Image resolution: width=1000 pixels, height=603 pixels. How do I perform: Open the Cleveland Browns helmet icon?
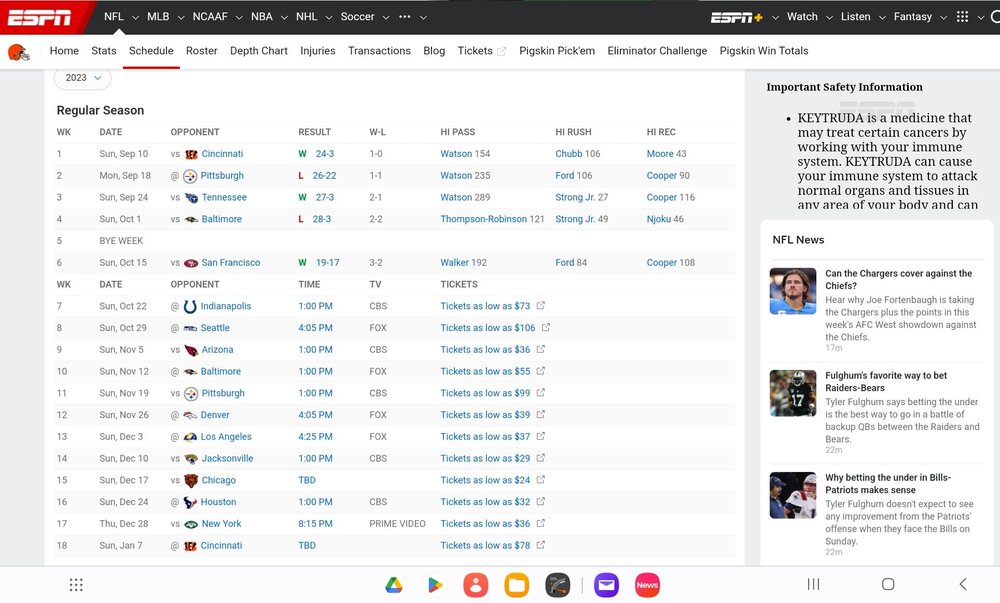(x=19, y=52)
